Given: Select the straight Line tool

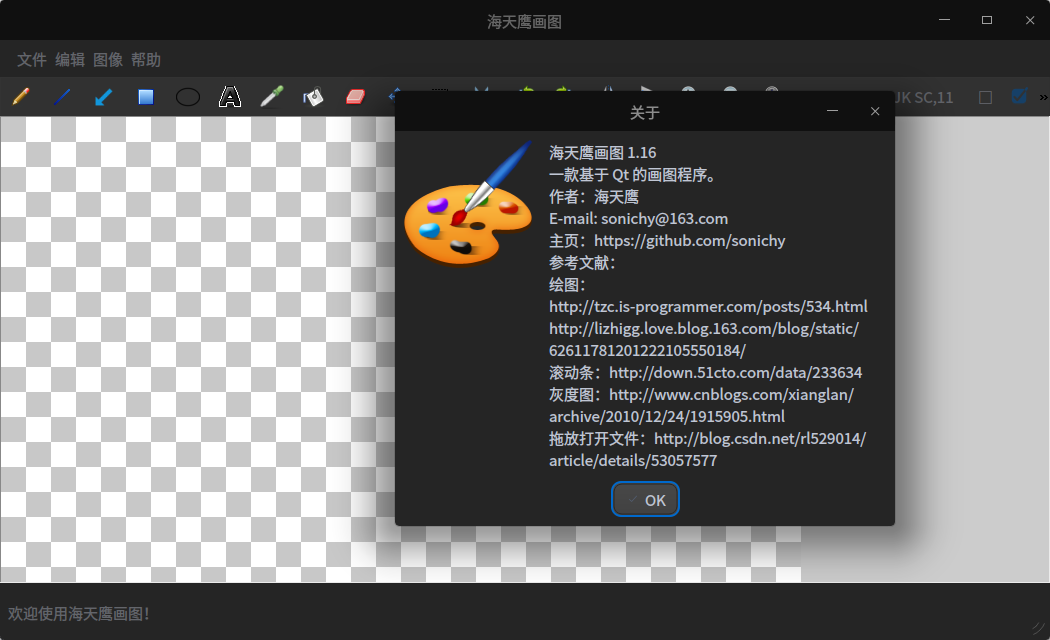Looking at the screenshot, I should pos(62,97).
